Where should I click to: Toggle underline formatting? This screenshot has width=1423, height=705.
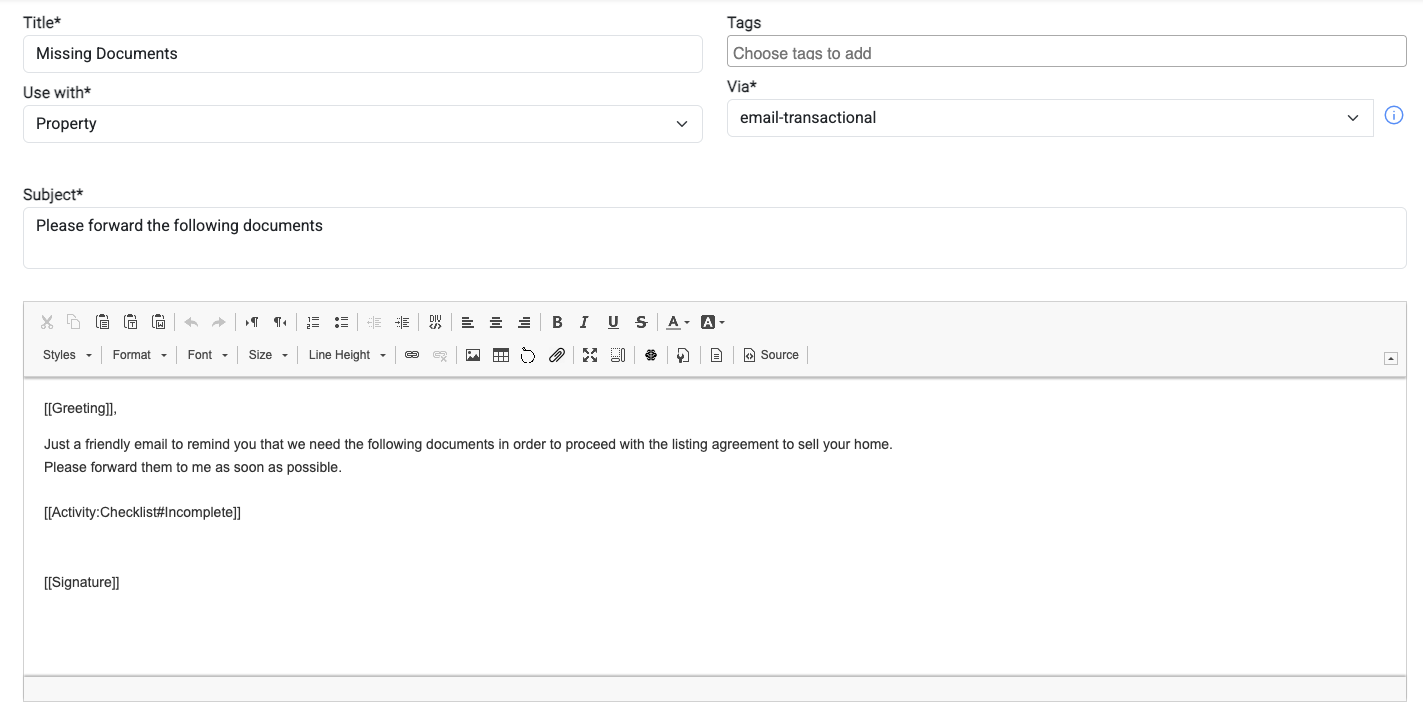(613, 322)
